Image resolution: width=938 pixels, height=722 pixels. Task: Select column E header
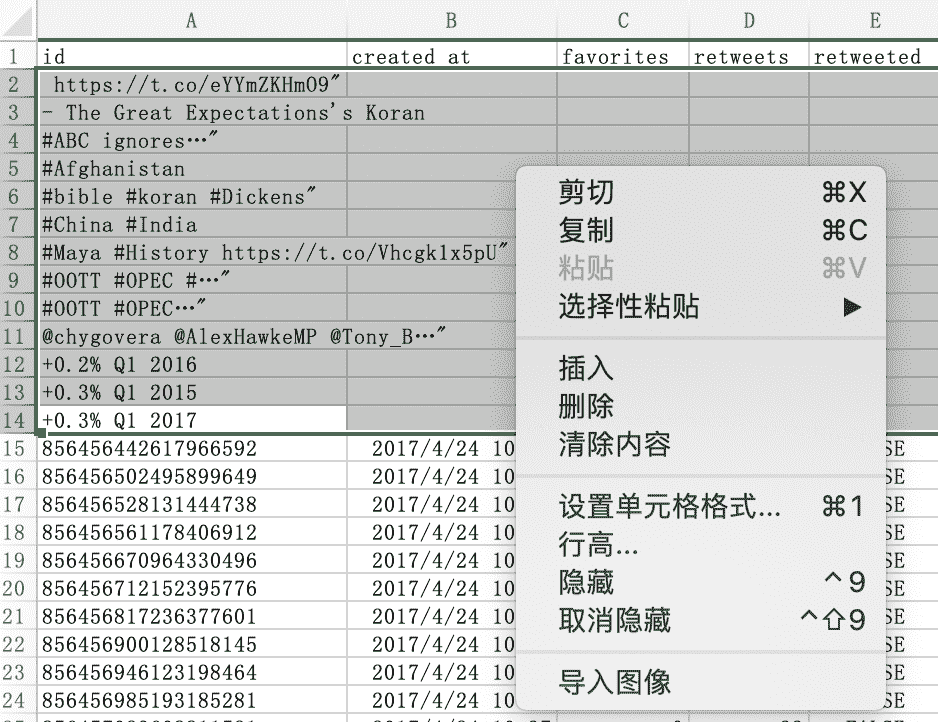click(874, 20)
